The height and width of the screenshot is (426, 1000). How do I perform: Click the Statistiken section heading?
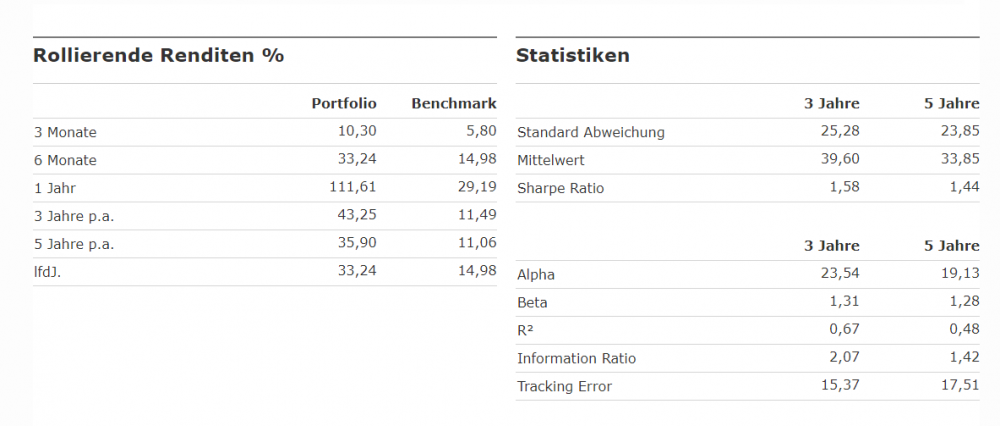point(573,55)
